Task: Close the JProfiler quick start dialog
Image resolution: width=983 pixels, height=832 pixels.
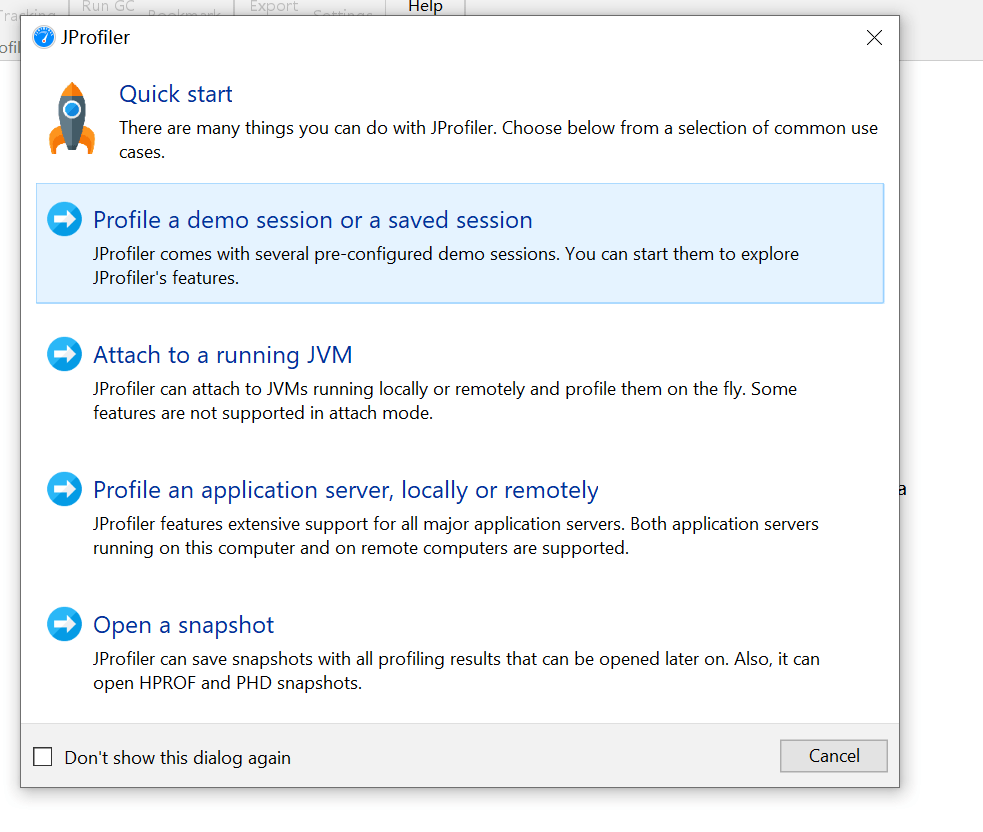Action: 874,38
